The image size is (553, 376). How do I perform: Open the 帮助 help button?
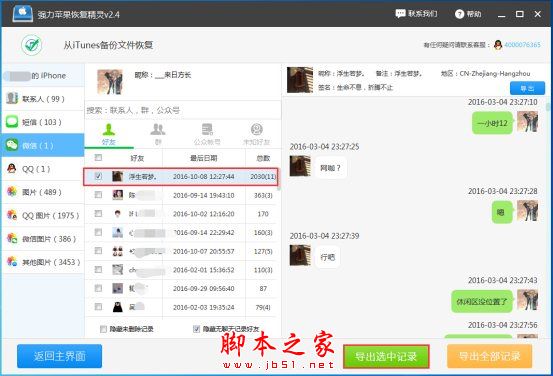point(468,14)
